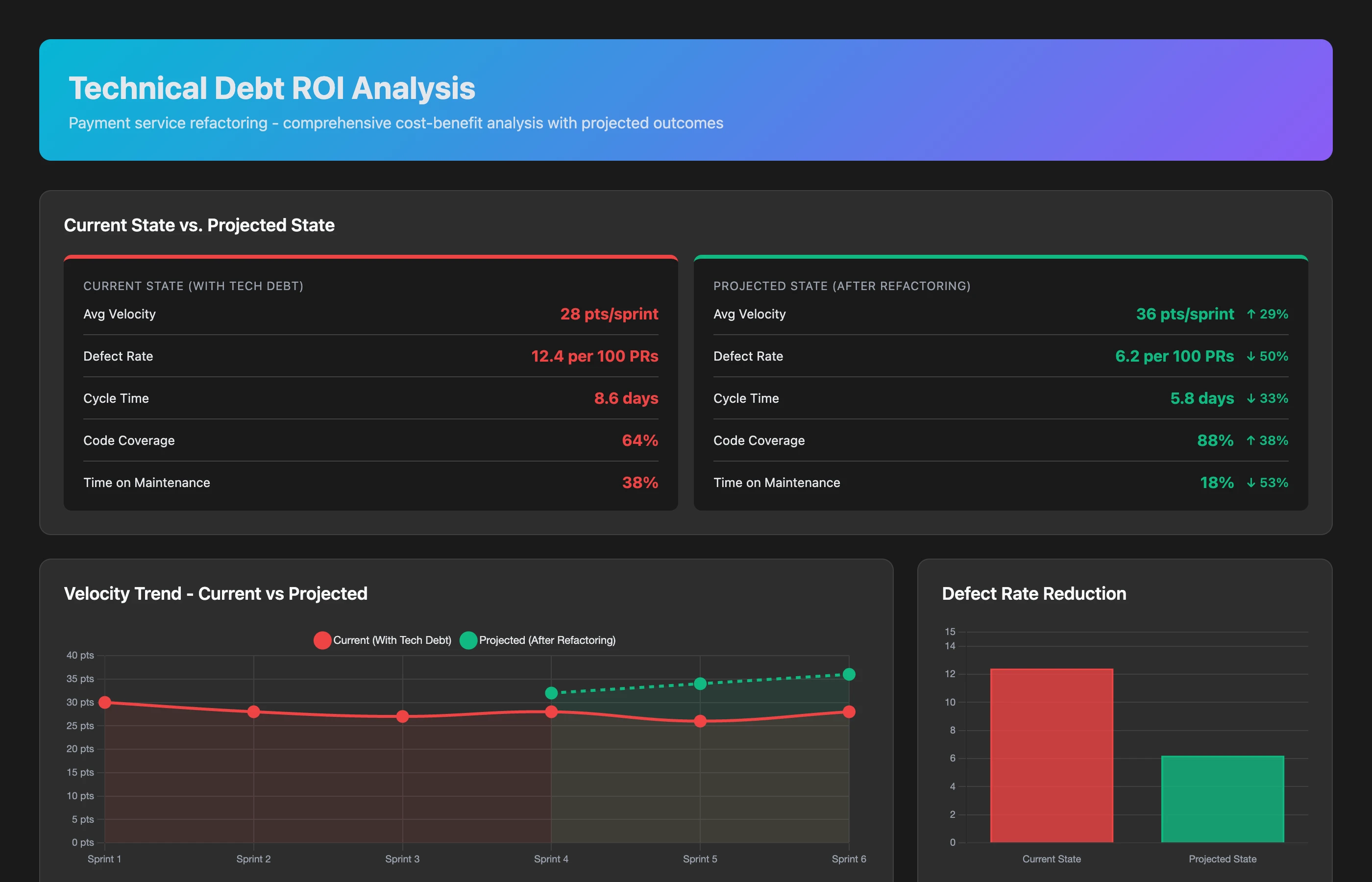Click Cycle Time label in current state card
This screenshot has height=882, width=1372.
pyautogui.click(x=116, y=398)
